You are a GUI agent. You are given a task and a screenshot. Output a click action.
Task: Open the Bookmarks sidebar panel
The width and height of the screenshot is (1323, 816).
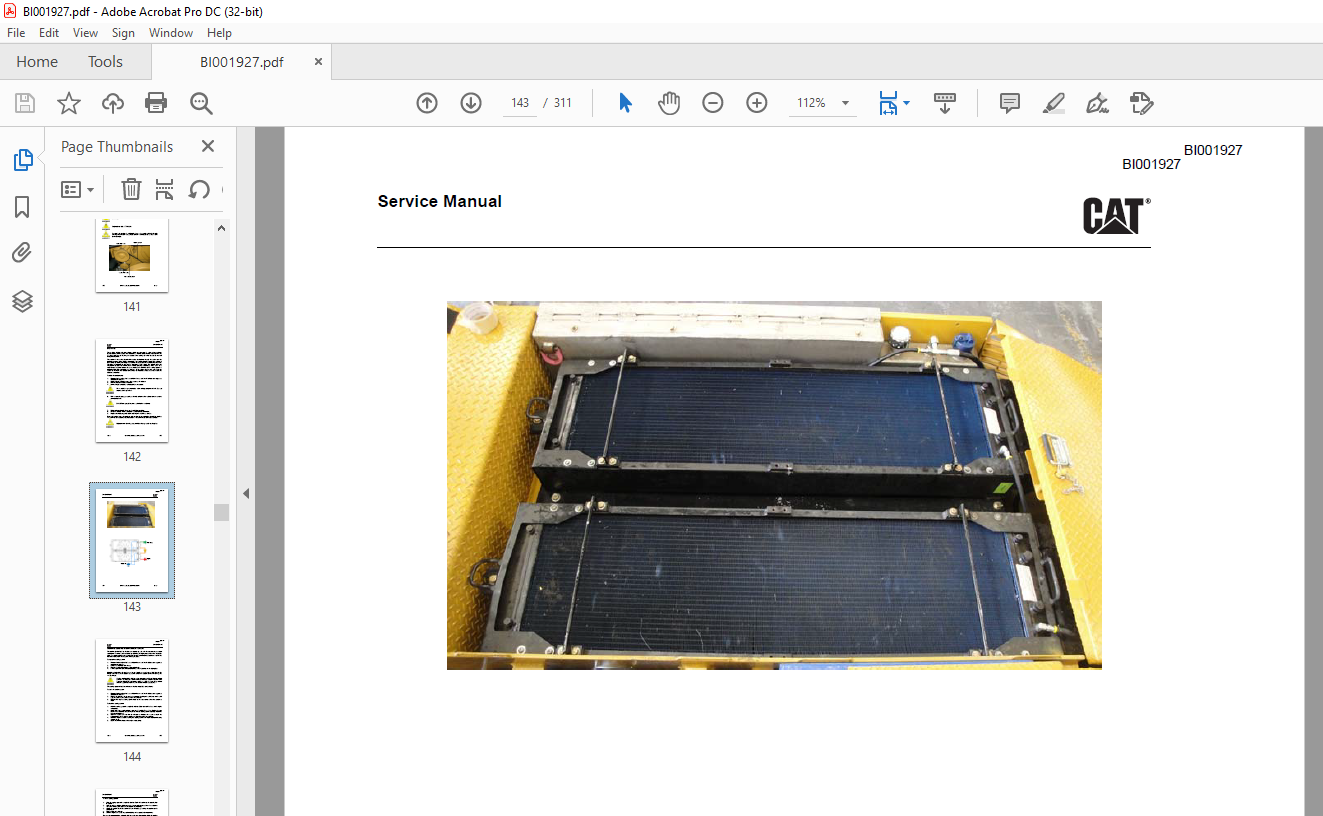22,207
